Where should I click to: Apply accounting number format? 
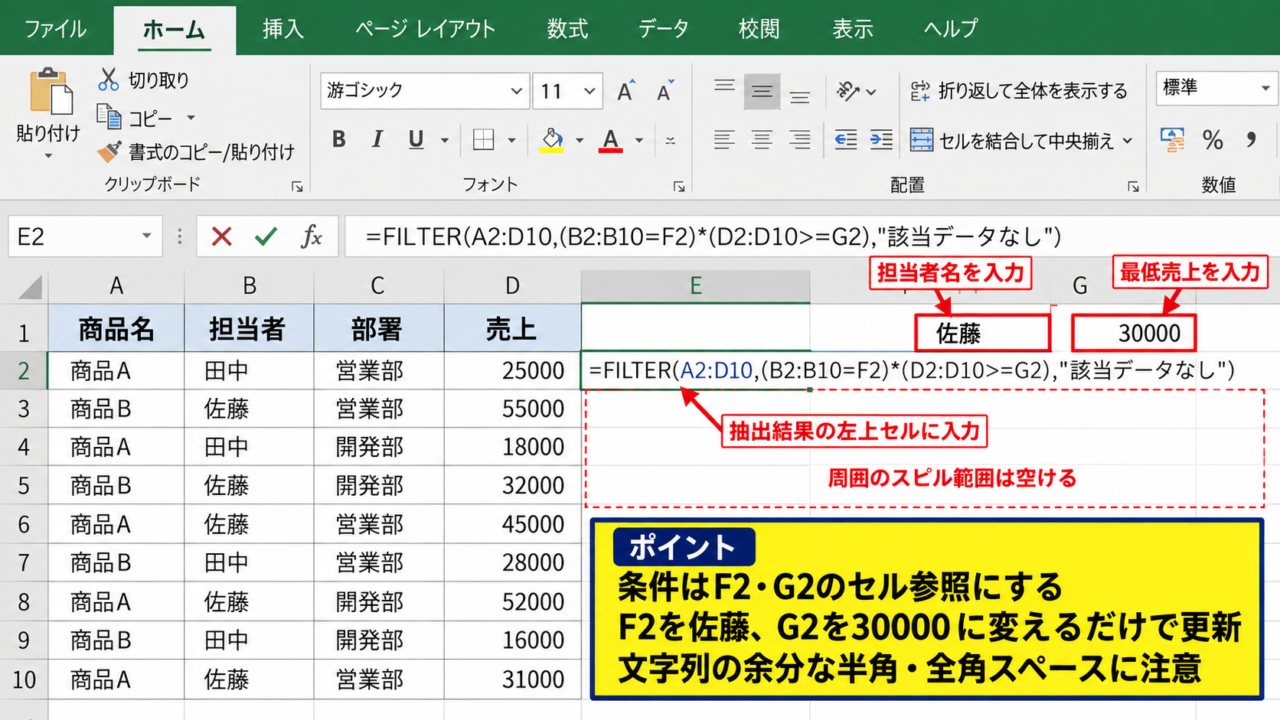pos(1172,140)
